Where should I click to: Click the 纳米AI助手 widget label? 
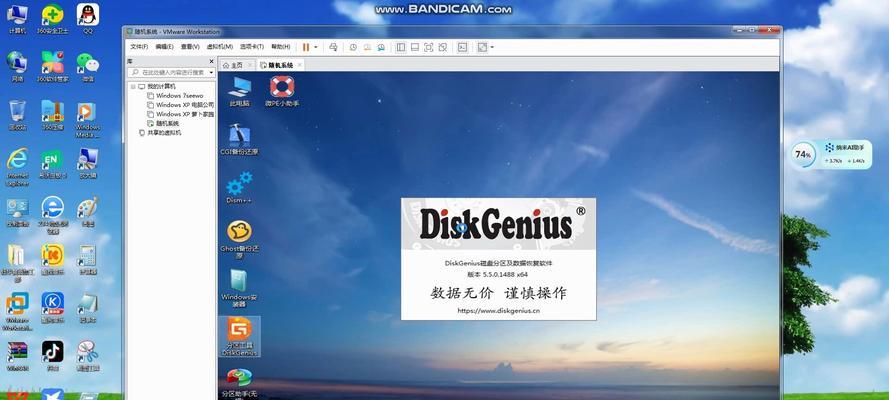(x=849, y=148)
